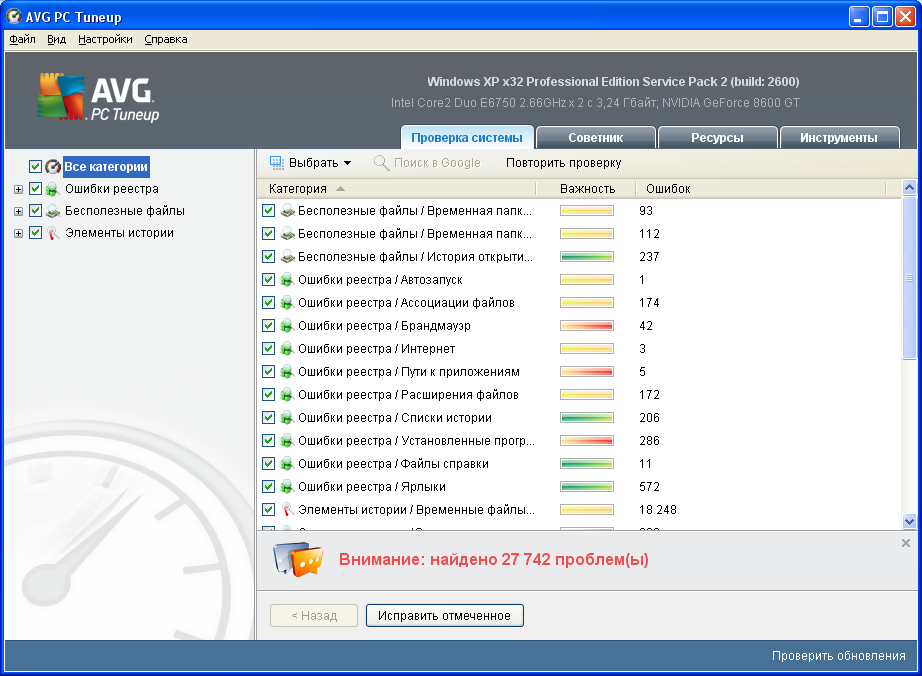Screen dimensions: 922x676
Task: Switch to the Инструменты tab
Action: tap(839, 138)
